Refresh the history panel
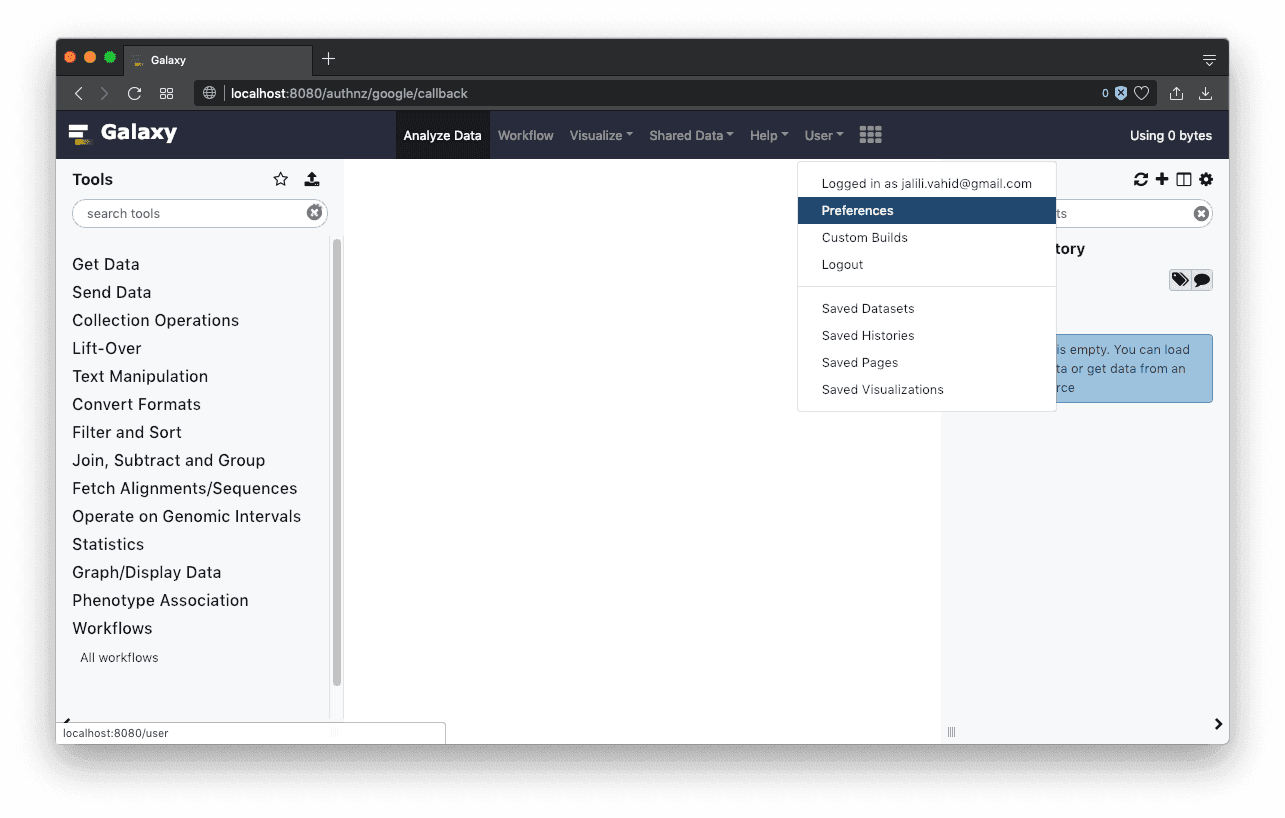The image size is (1285, 818). pos(1140,179)
